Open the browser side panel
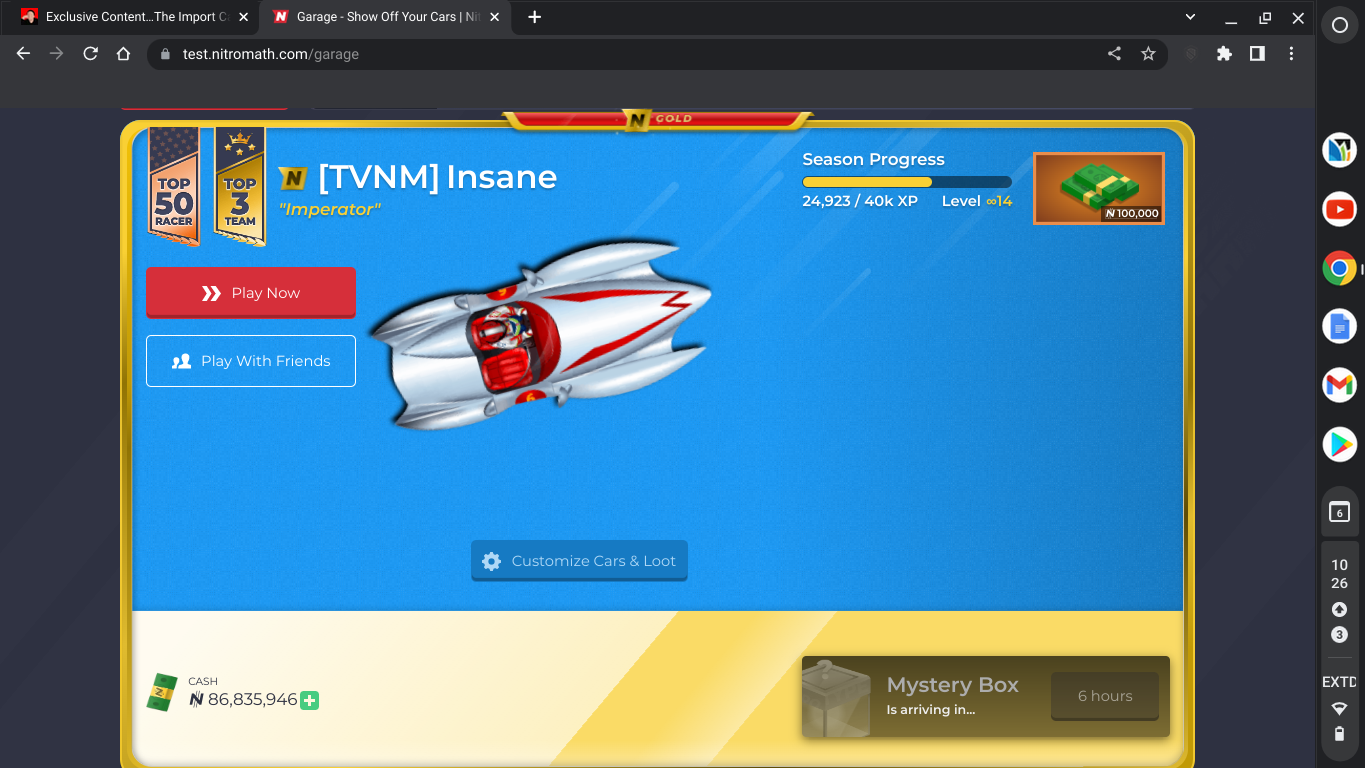The height and width of the screenshot is (768, 1365). pyautogui.click(x=1257, y=54)
